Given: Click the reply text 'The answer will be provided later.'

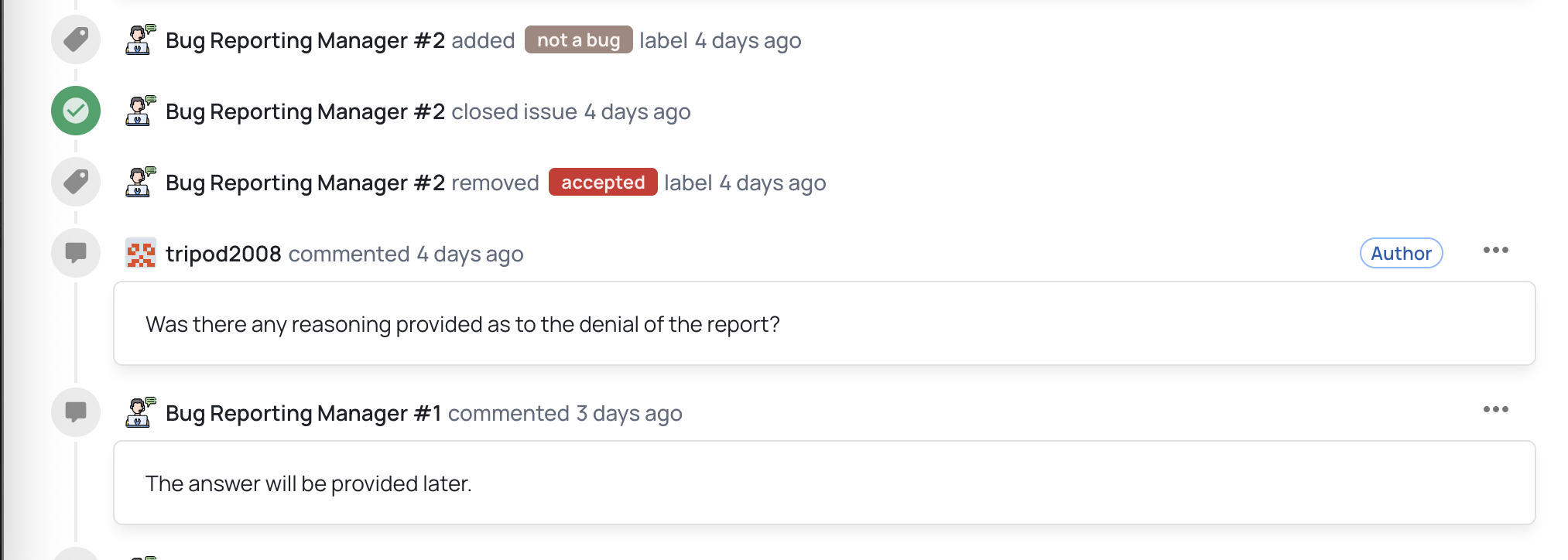Looking at the screenshot, I should point(308,483).
